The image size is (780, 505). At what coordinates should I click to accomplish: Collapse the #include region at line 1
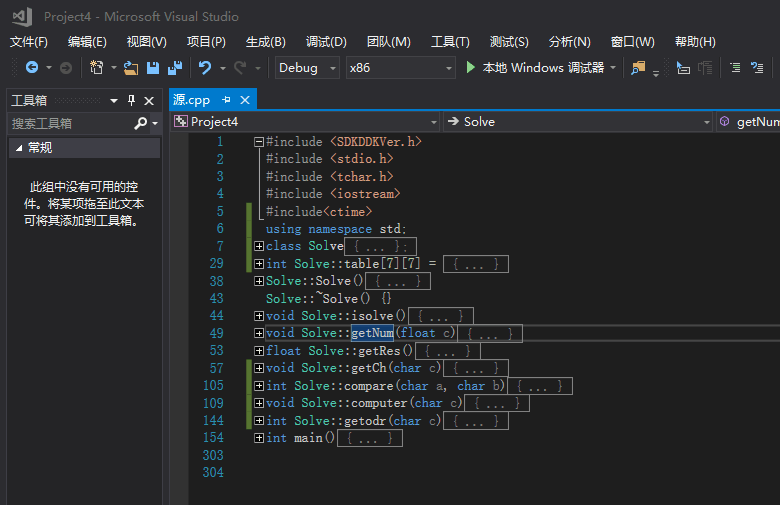(x=259, y=142)
